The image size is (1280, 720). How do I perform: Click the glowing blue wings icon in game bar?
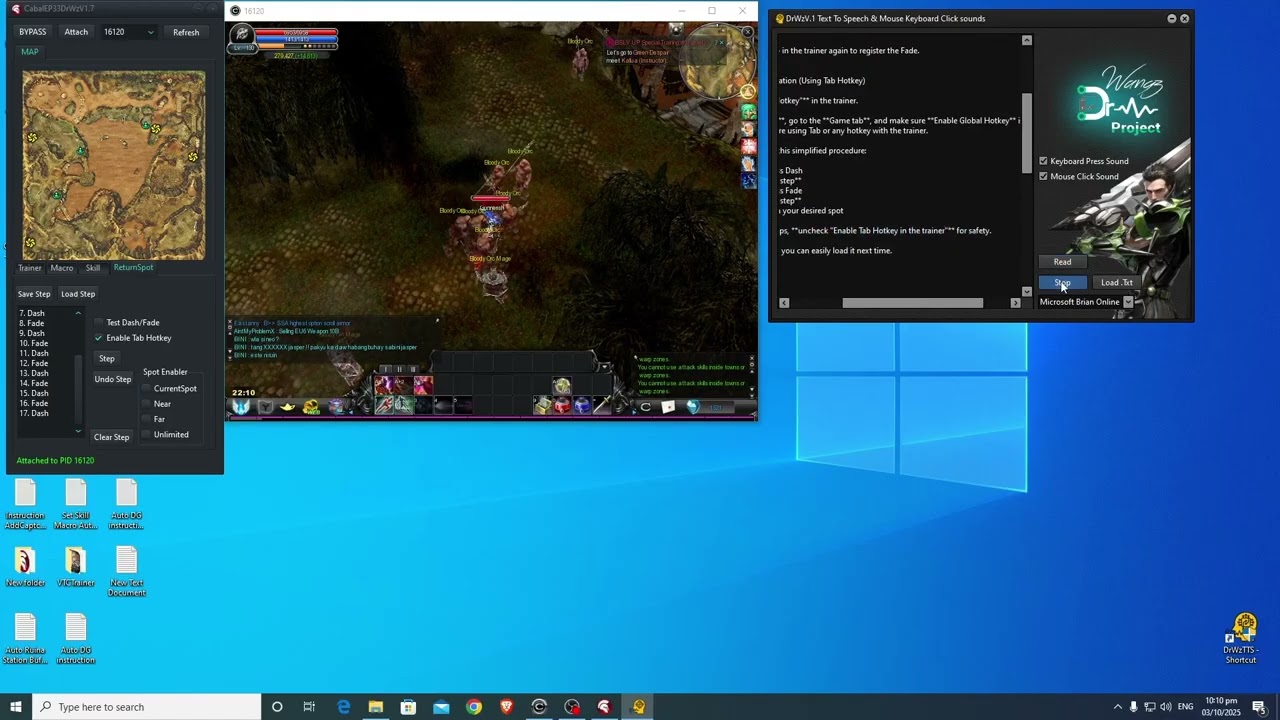pos(241,406)
